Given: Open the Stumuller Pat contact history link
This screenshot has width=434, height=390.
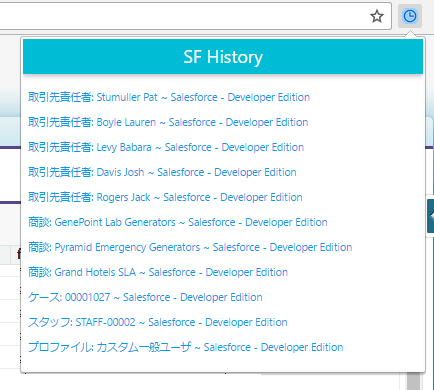Looking at the screenshot, I should [x=169, y=97].
